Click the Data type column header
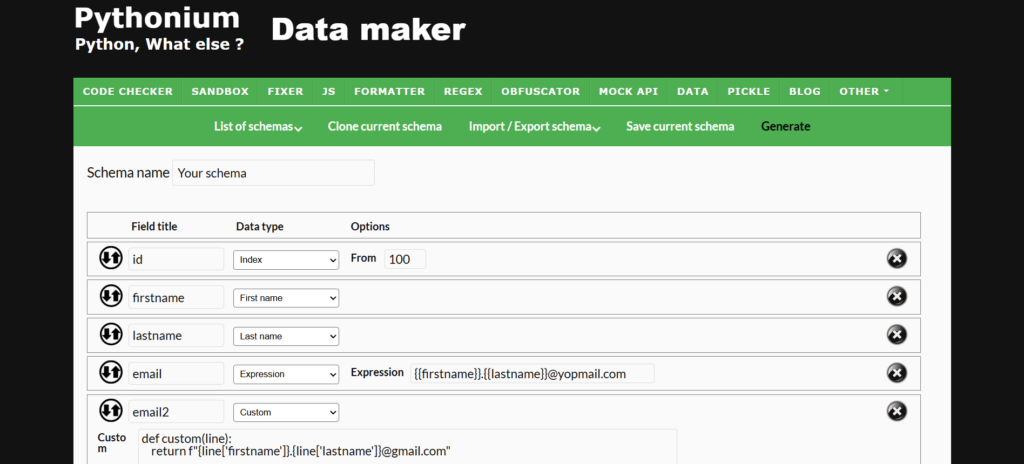Screen dimensions: 1024x464 click(x=260, y=227)
